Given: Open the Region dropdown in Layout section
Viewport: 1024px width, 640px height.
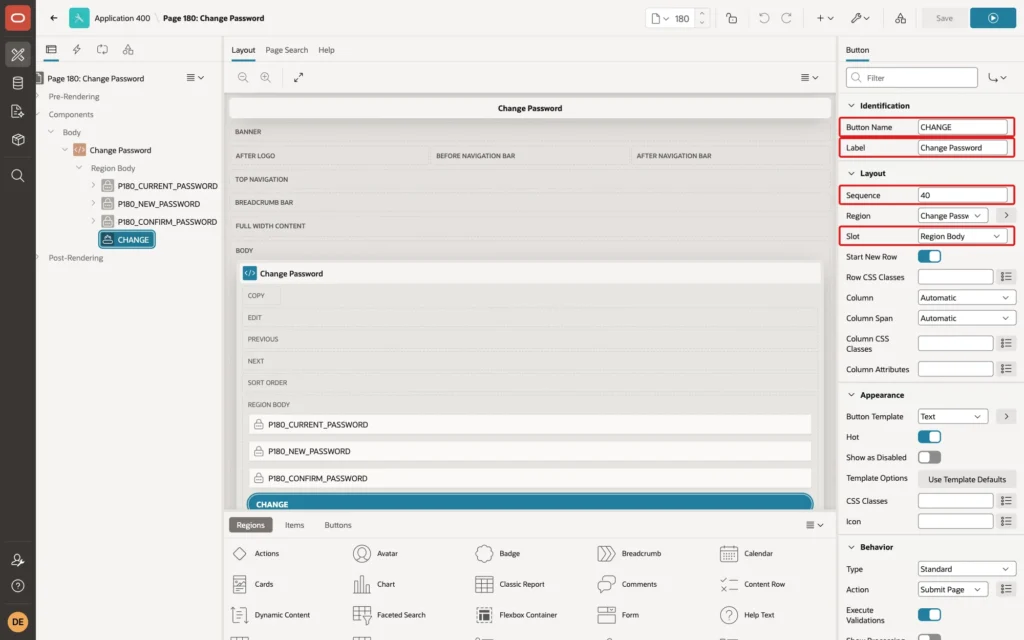Looking at the screenshot, I should pos(953,216).
